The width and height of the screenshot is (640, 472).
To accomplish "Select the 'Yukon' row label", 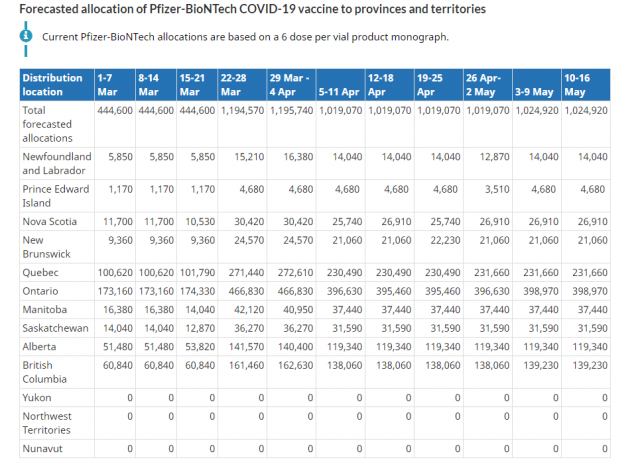I will pos(37,398).
